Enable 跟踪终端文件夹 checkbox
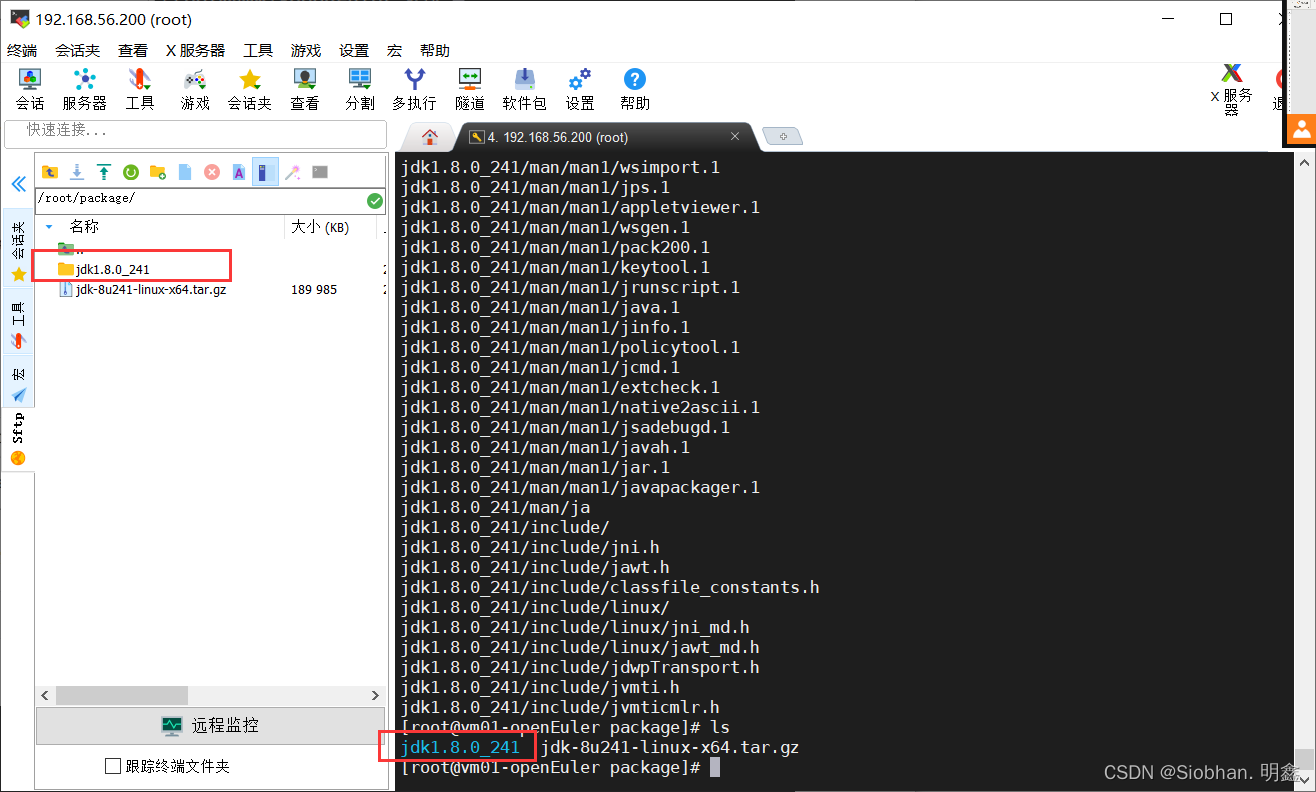The image size is (1316, 792). click(113, 766)
